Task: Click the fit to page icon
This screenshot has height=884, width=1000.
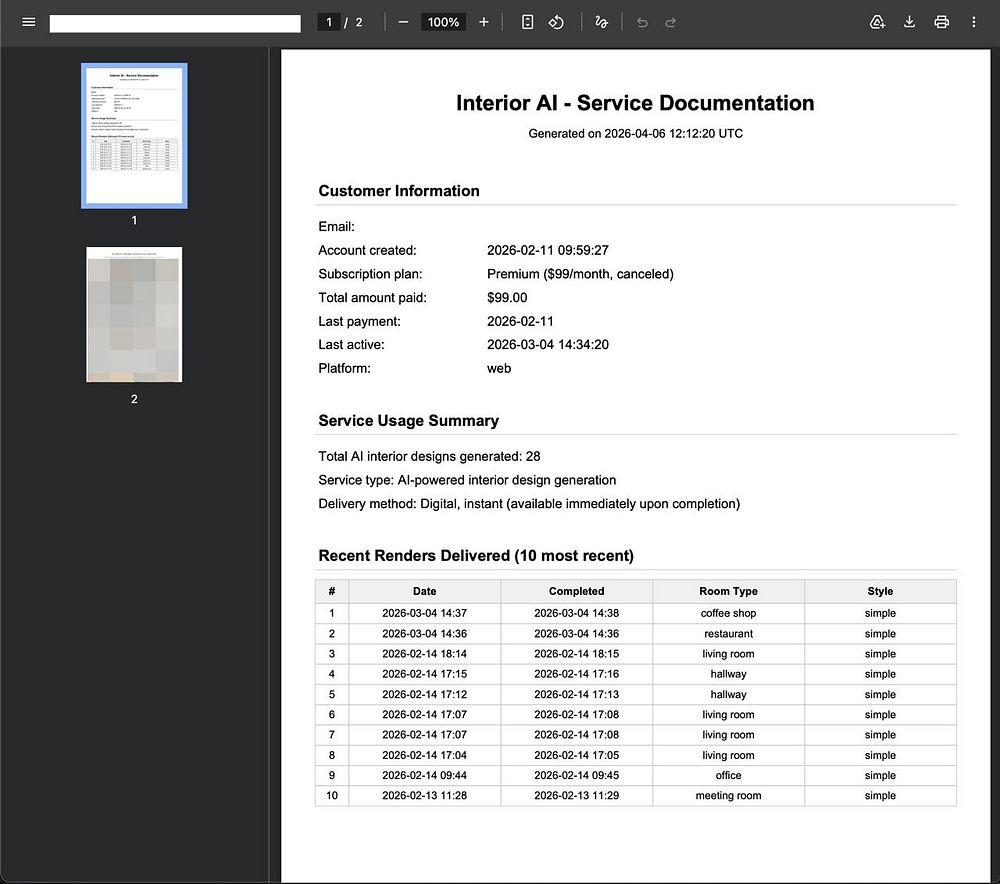Action: (528, 22)
